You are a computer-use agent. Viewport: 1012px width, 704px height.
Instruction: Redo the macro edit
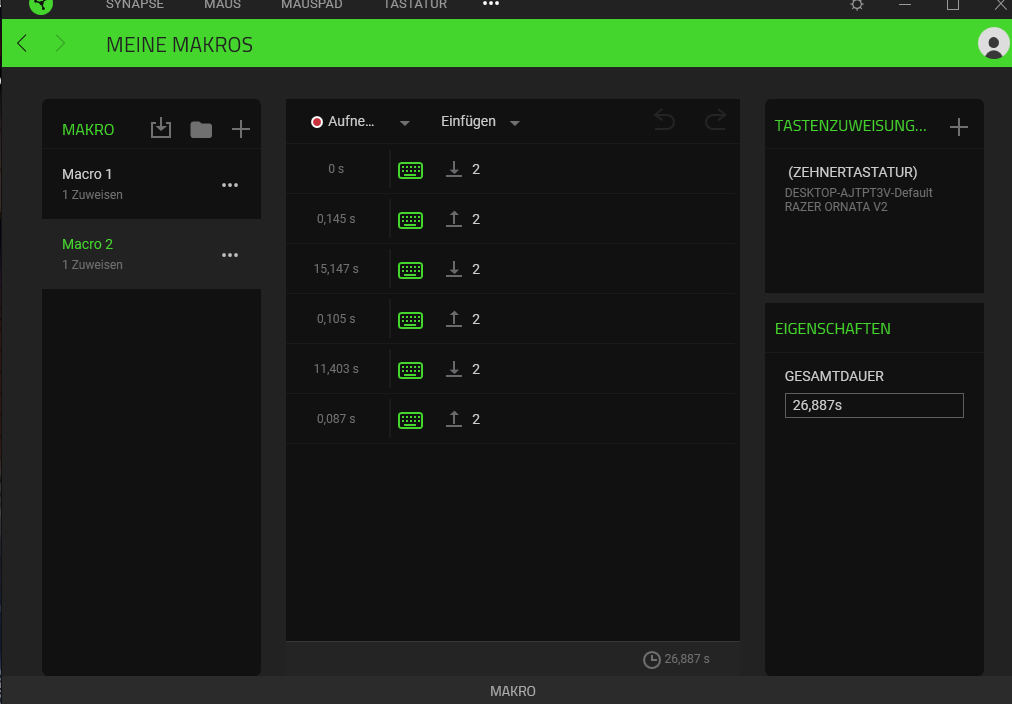(715, 120)
